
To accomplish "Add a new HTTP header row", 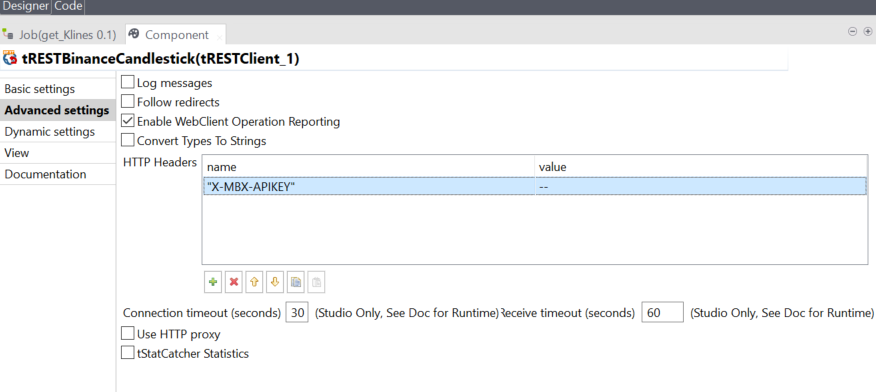I will [213, 282].
